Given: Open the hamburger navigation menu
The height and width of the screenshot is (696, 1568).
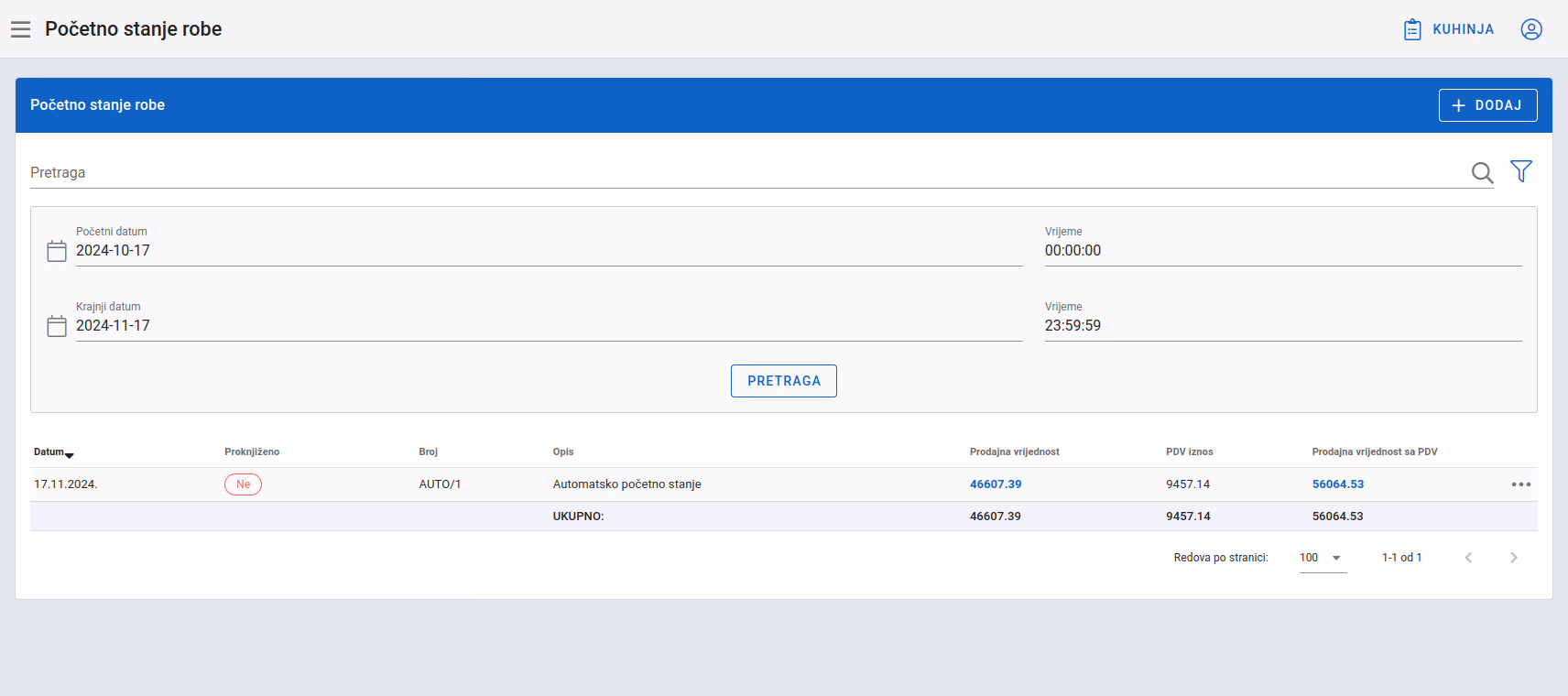Looking at the screenshot, I should [20, 29].
